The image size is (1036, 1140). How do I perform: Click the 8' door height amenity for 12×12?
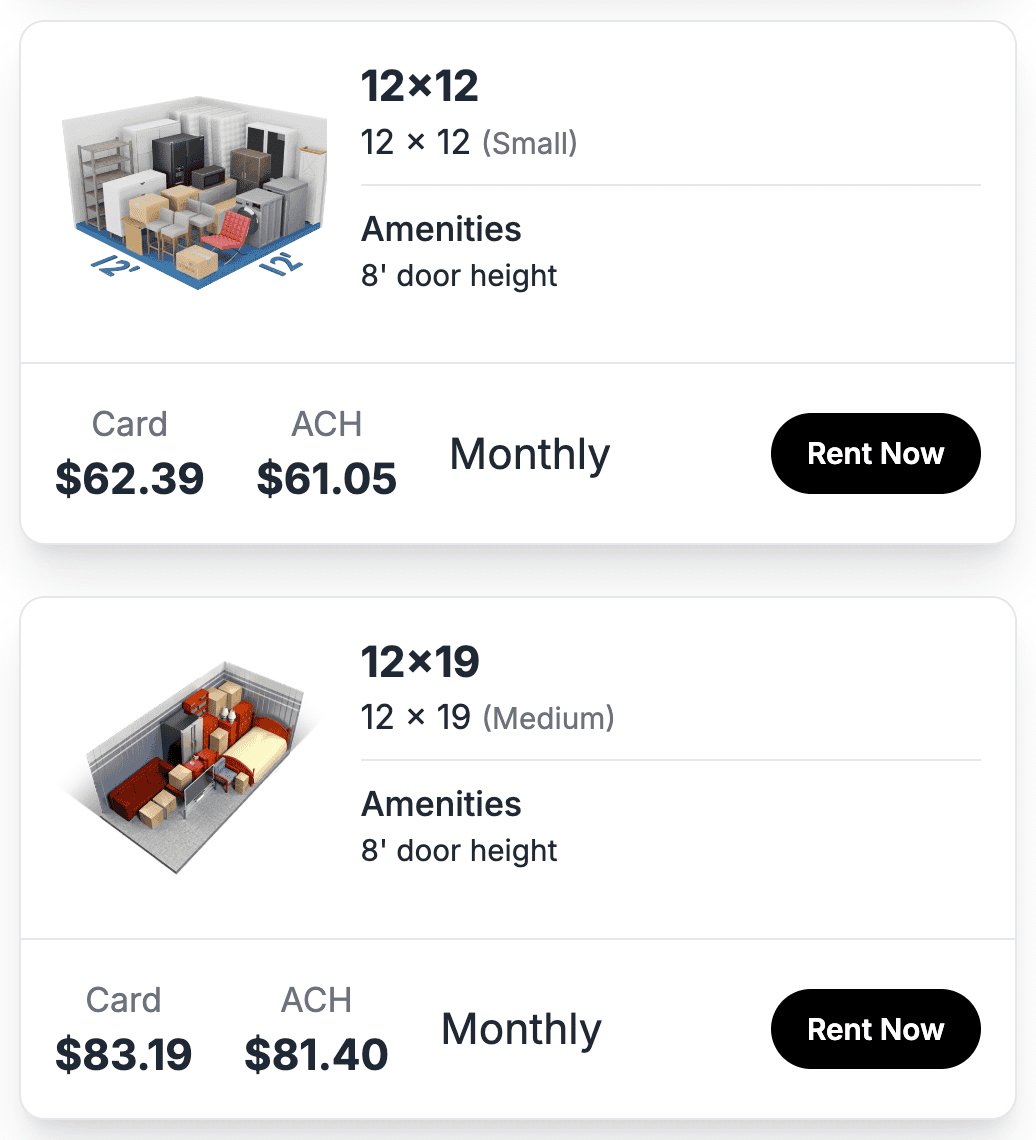[459, 276]
